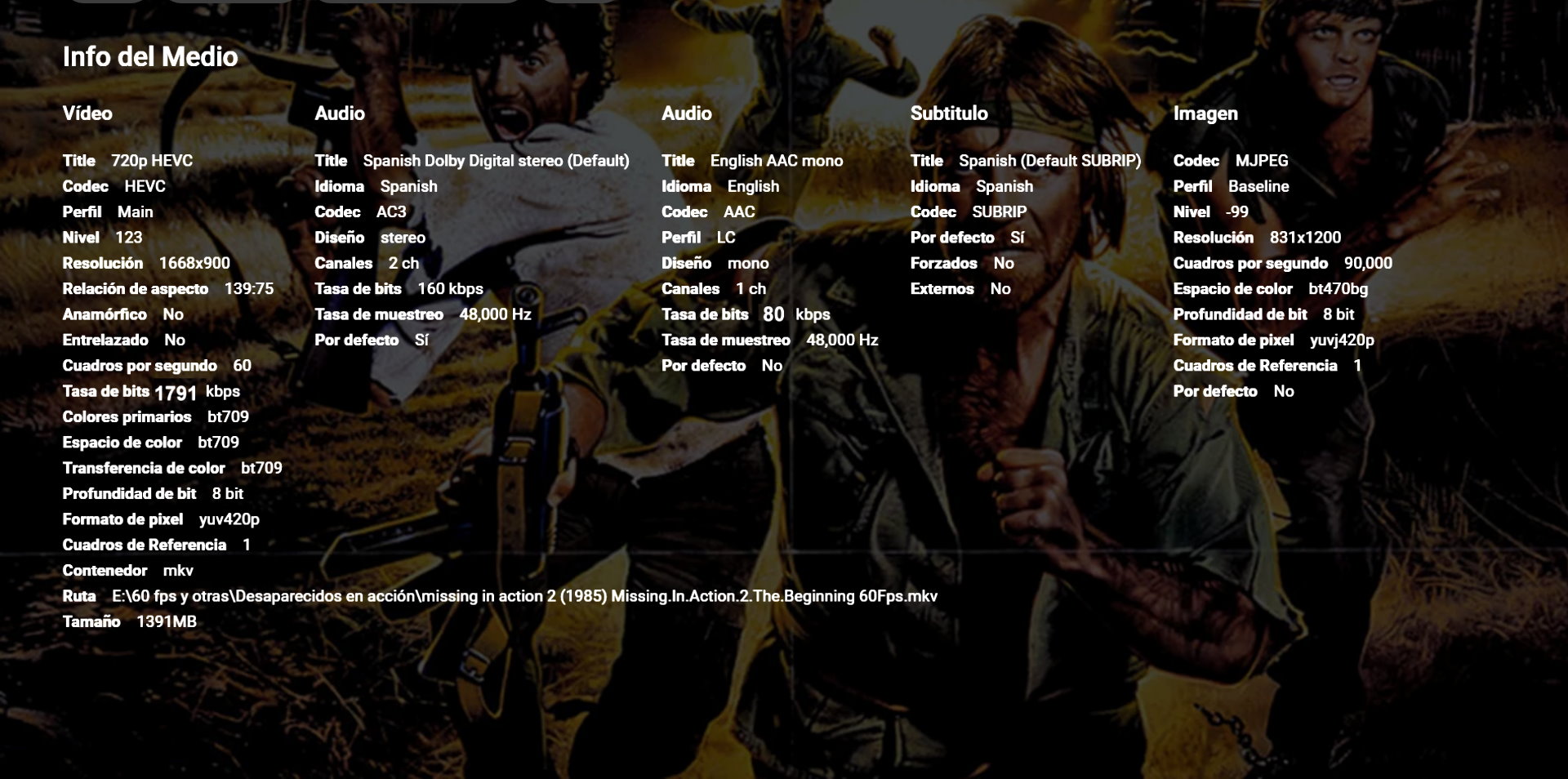Click the audio layout value 'stereo'
Viewport: 1568px width, 779px height.
(403, 238)
